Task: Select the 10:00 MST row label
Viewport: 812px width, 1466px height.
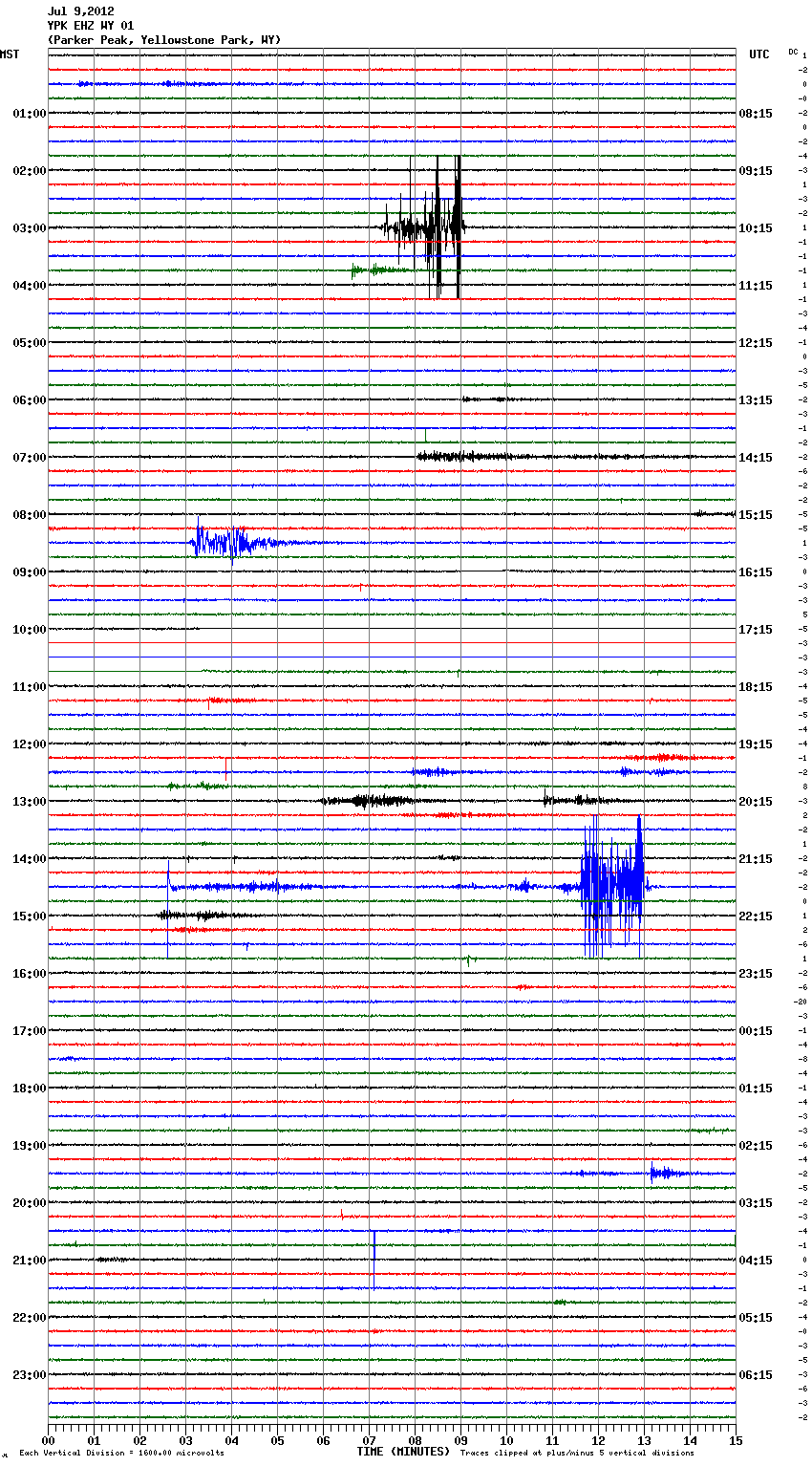Action: pos(30,630)
